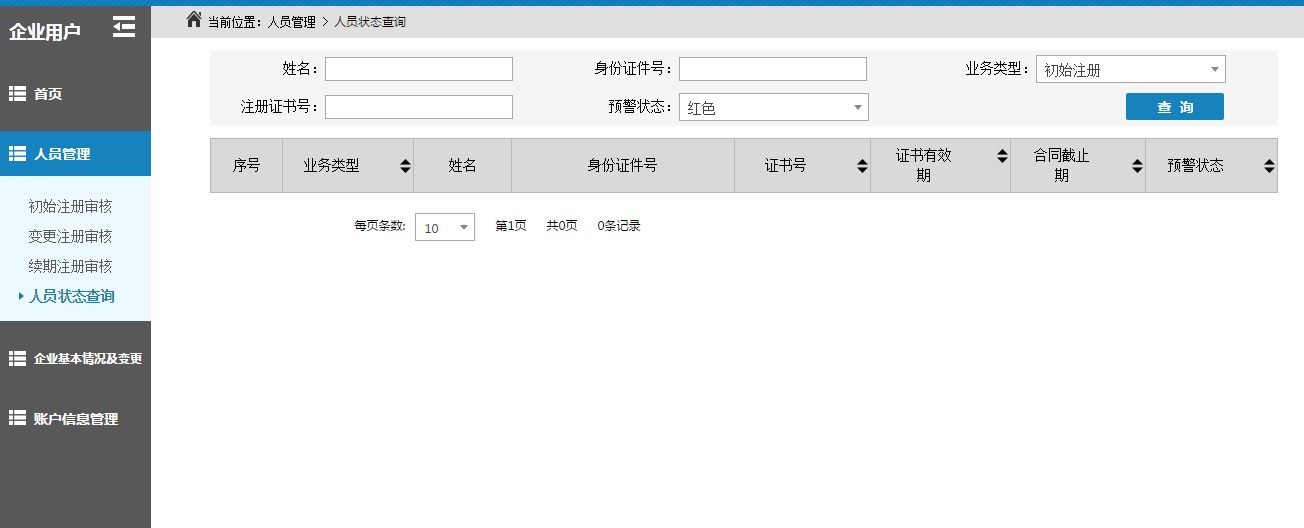
Task: Click the 注册证书号 input box
Action: click(x=418, y=107)
